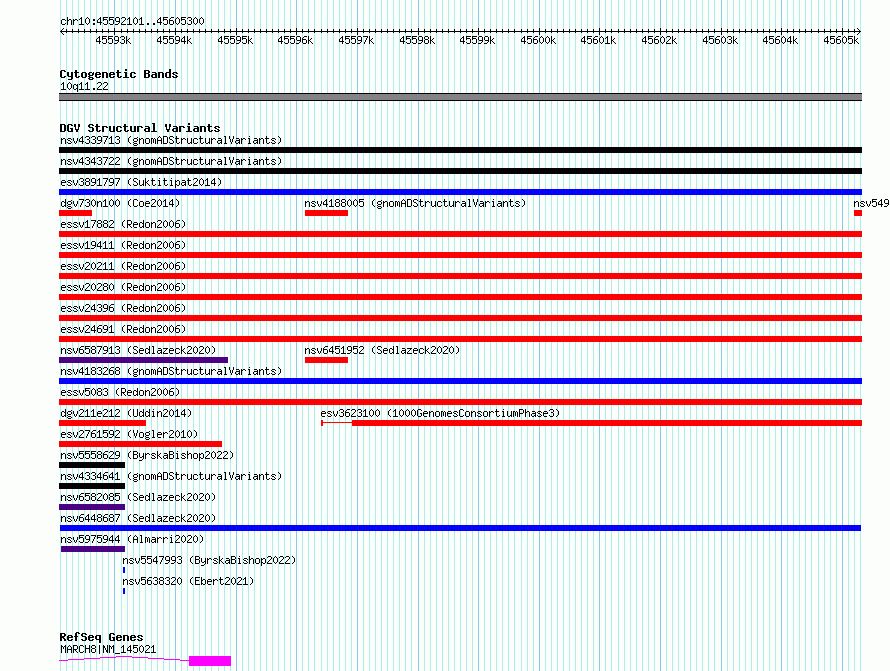Open variant nsv4334641 (gnomADStructuralVariants)
The width and height of the screenshot is (890, 671).
coord(171,476)
